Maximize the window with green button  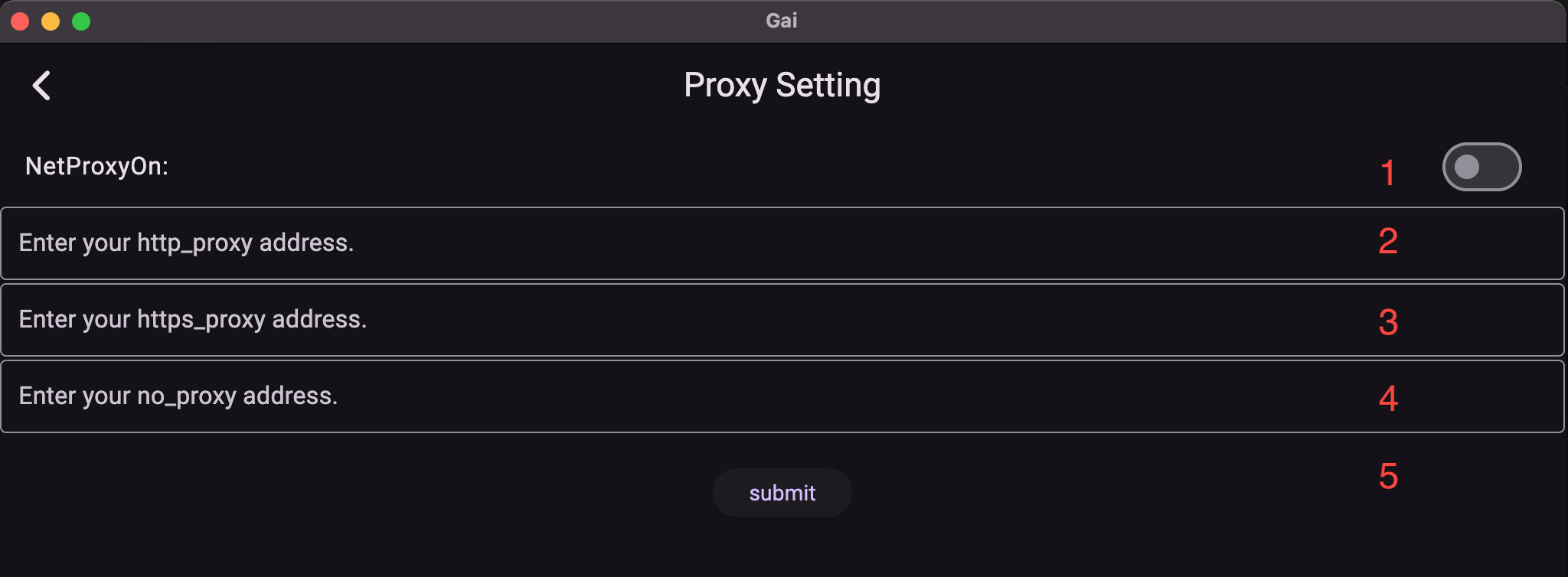tap(81, 21)
